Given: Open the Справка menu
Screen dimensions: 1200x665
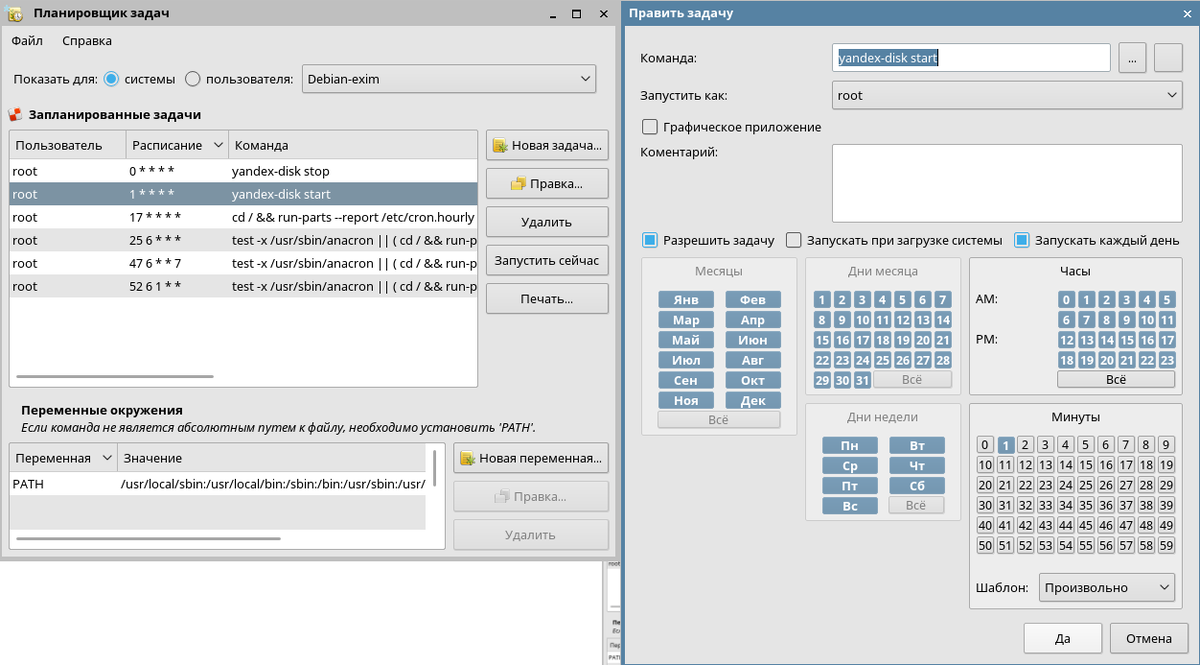Looking at the screenshot, I should (87, 41).
